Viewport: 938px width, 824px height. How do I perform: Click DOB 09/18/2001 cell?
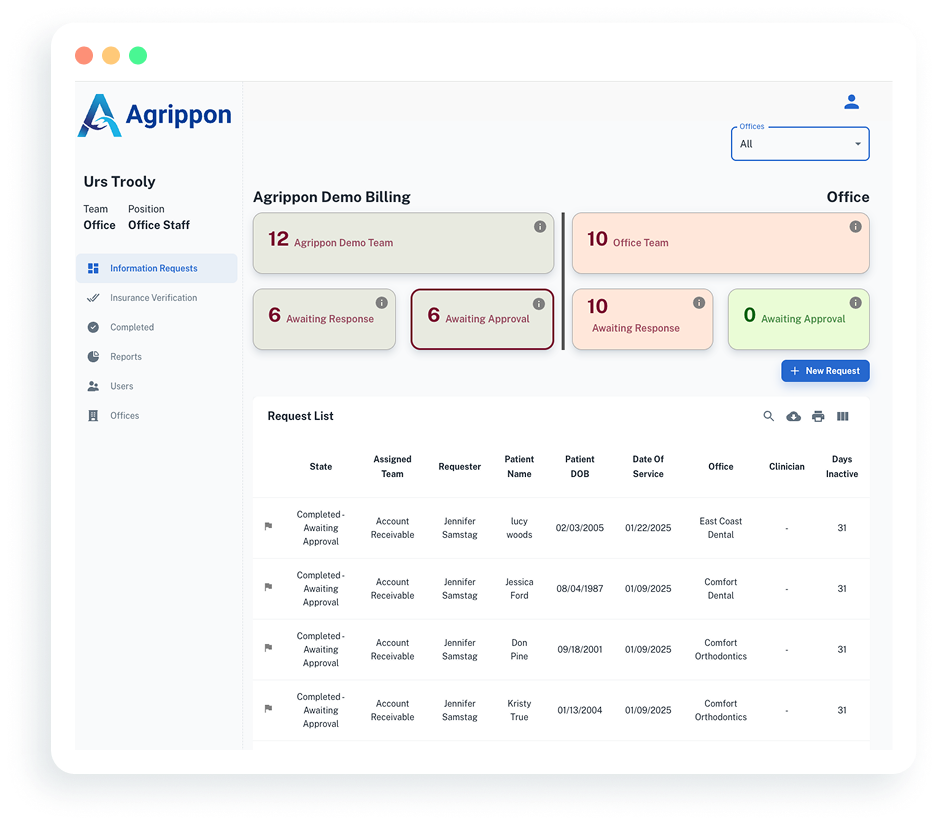(x=580, y=649)
